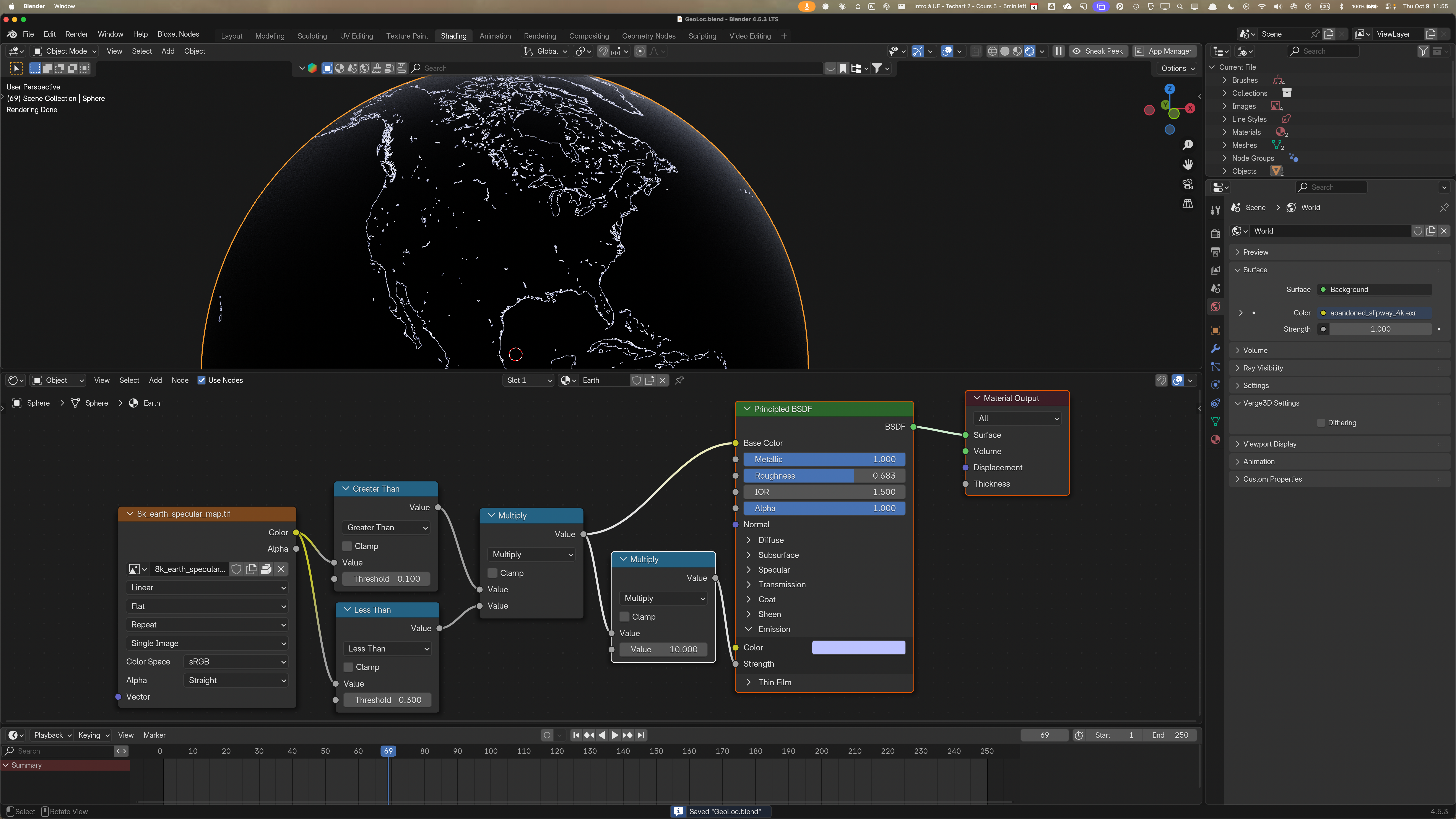Open the Output properties printer icon
This screenshot has width=1456, height=819.
coord(1215,252)
